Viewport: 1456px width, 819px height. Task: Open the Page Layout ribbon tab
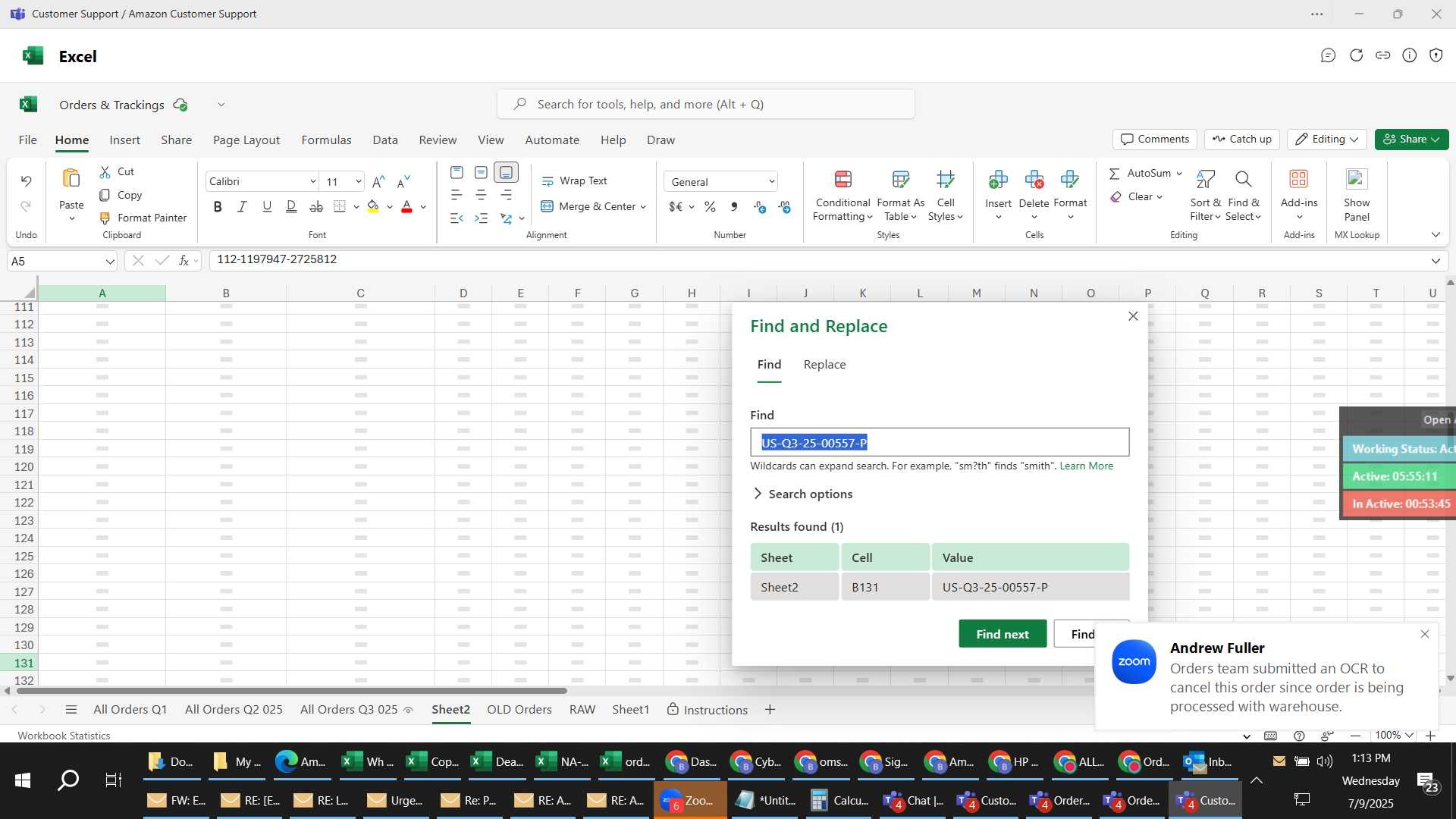(246, 140)
